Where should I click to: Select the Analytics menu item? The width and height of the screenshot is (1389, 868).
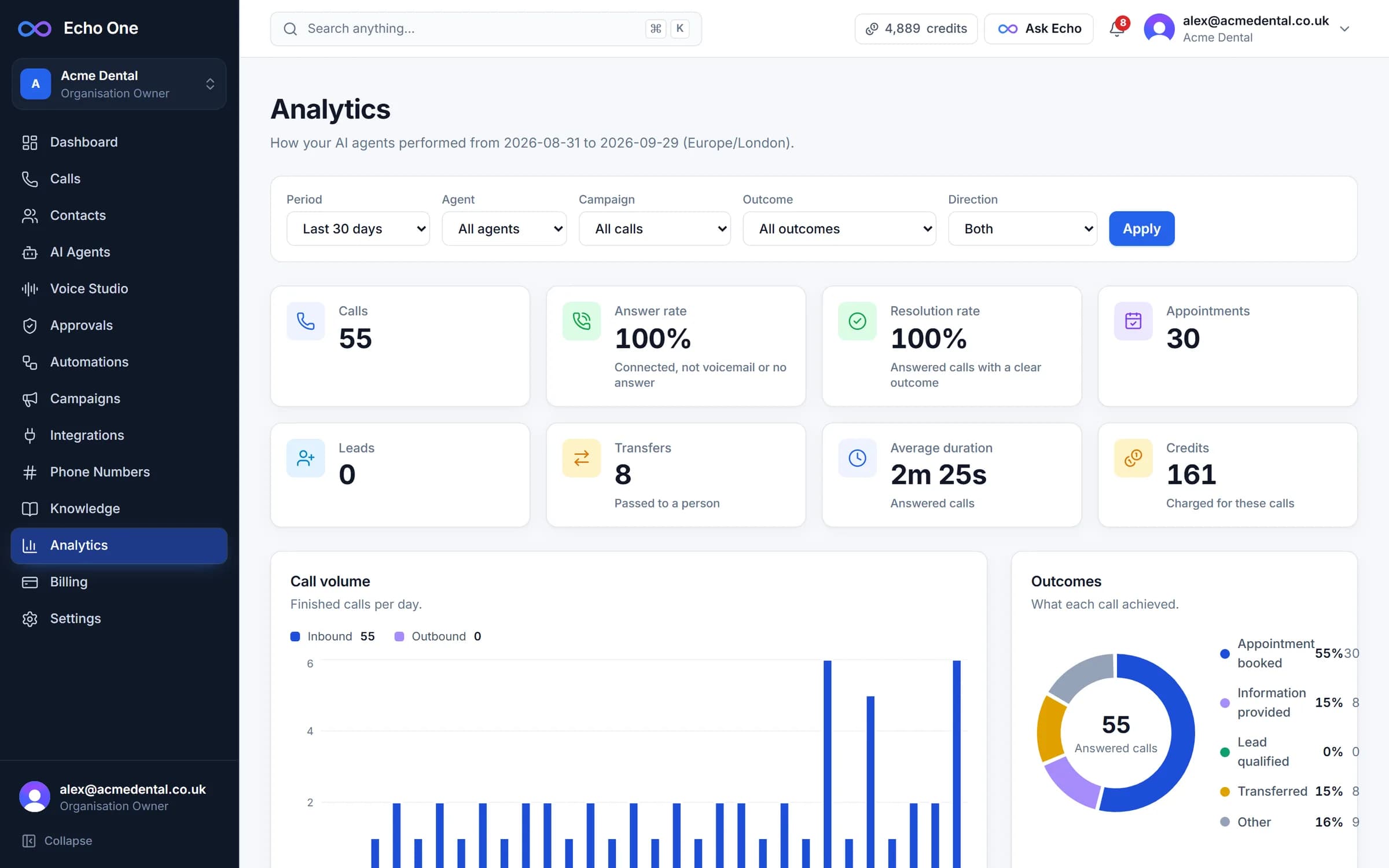(119, 546)
